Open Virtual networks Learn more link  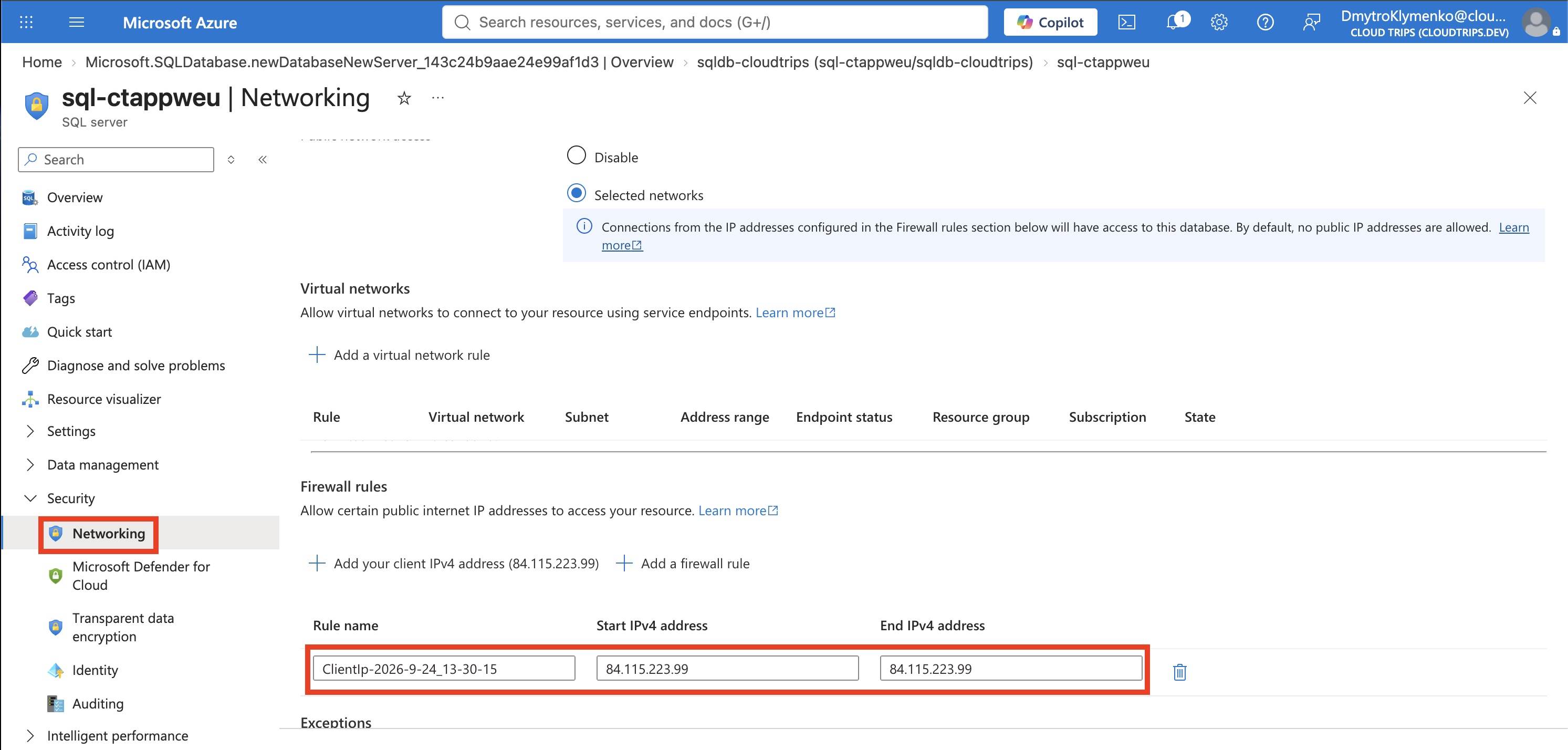point(795,312)
